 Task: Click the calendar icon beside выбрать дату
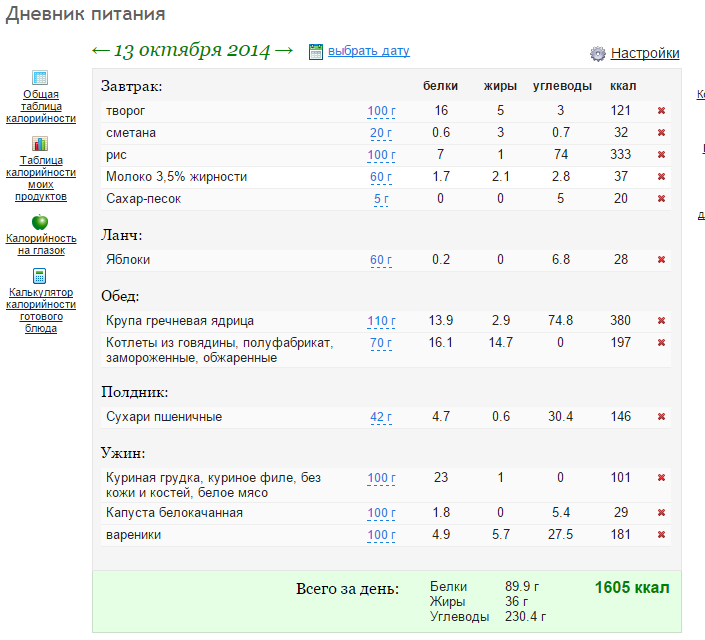pyautogui.click(x=316, y=52)
